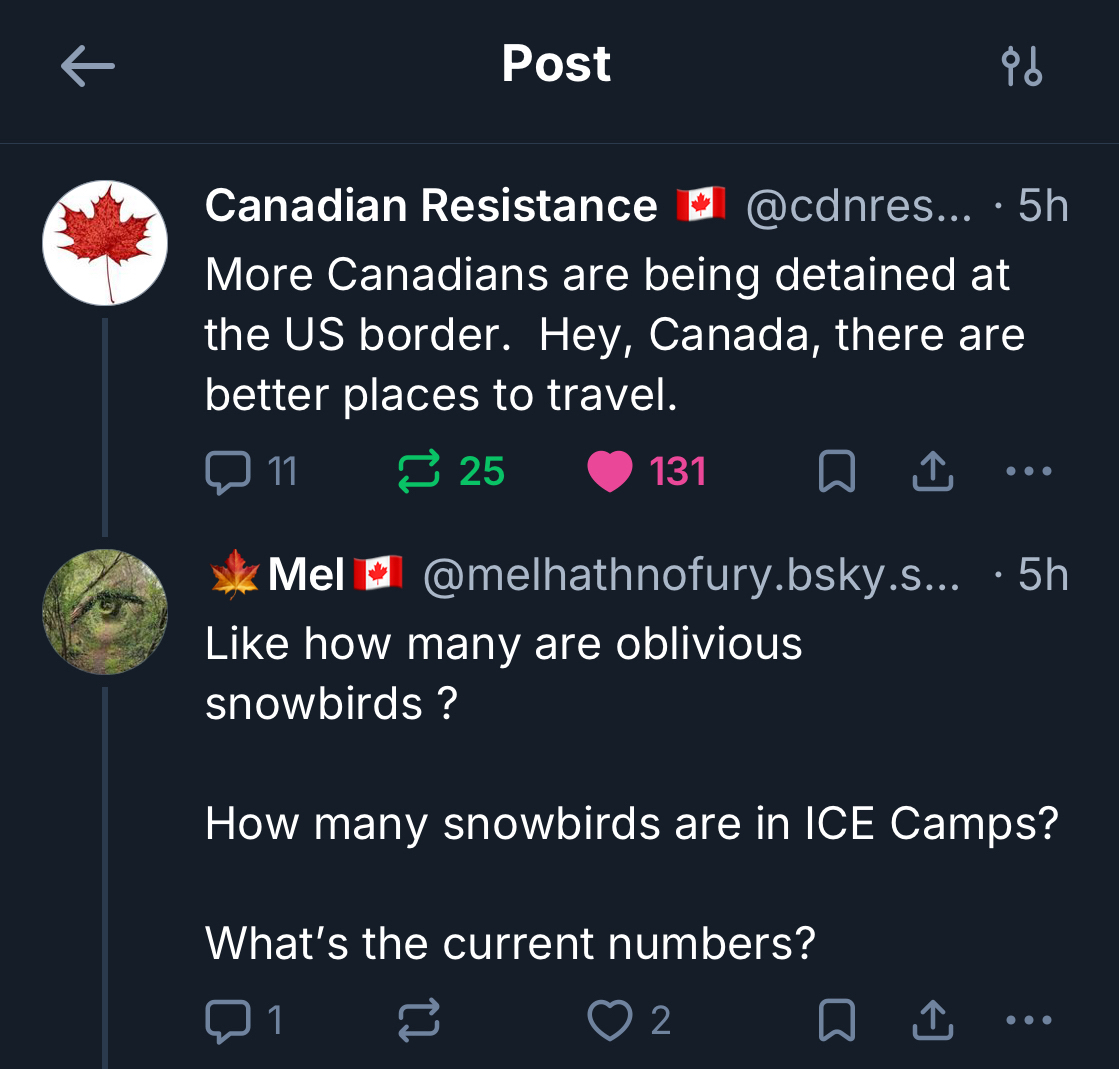Open @melhathnofury.bsky handle link
The height and width of the screenshot is (1069, 1119).
690,575
